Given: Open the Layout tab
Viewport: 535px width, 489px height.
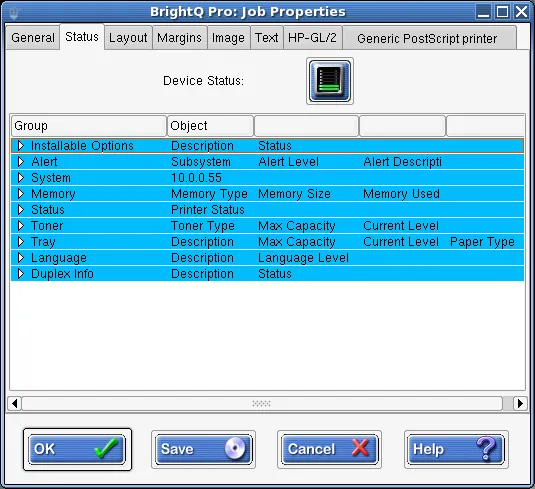Looking at the screenshot, I should click(x=128, y=38).
